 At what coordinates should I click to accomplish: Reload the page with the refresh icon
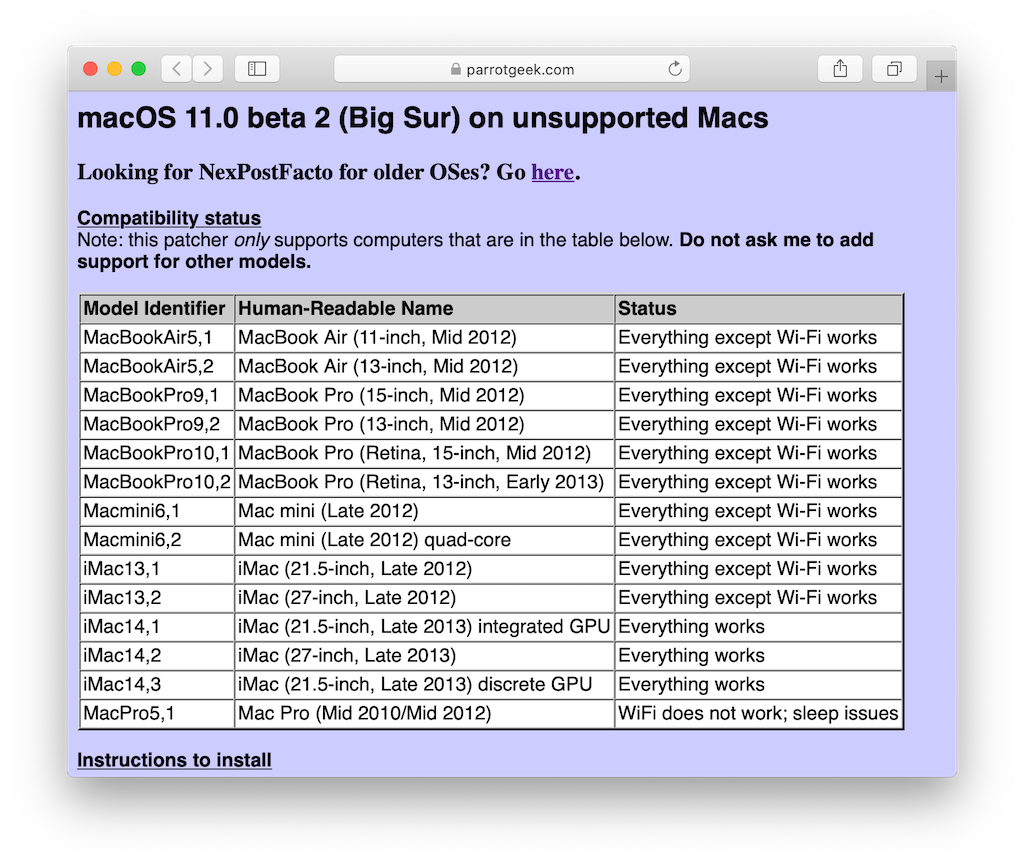click(675, 69)
